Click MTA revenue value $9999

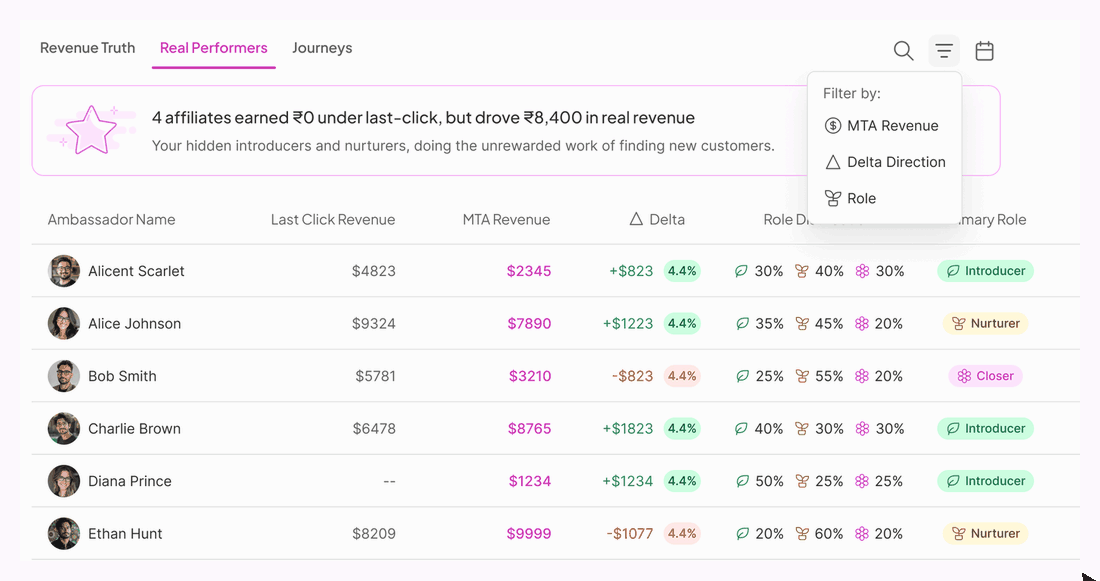coord(529,534)
